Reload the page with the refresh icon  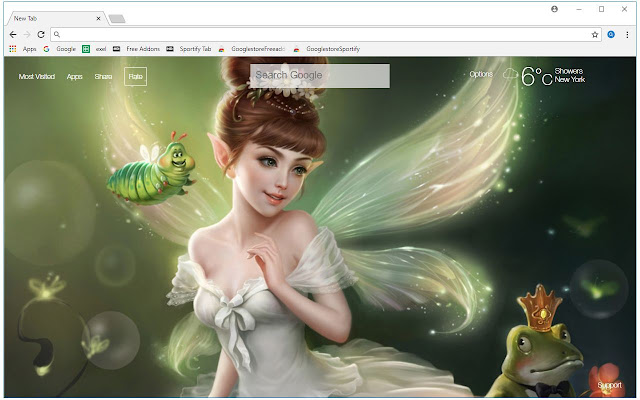pyautogui.click(x=41, y=35)
